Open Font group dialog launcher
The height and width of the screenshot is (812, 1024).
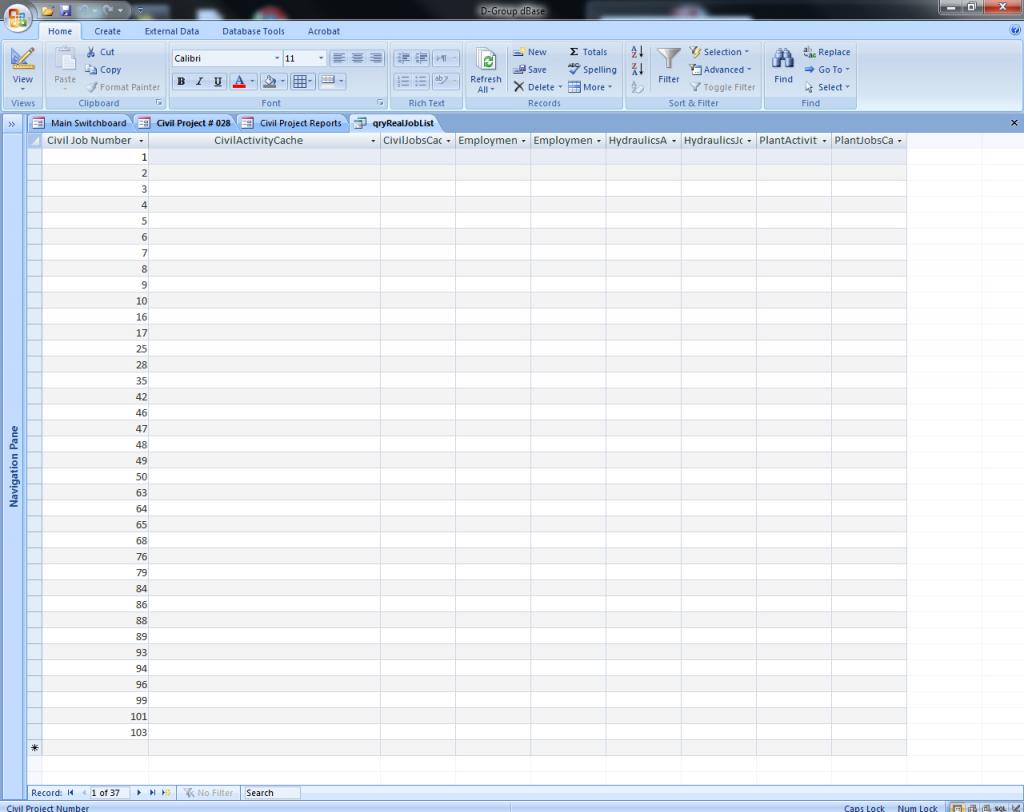tap(380, 103)
